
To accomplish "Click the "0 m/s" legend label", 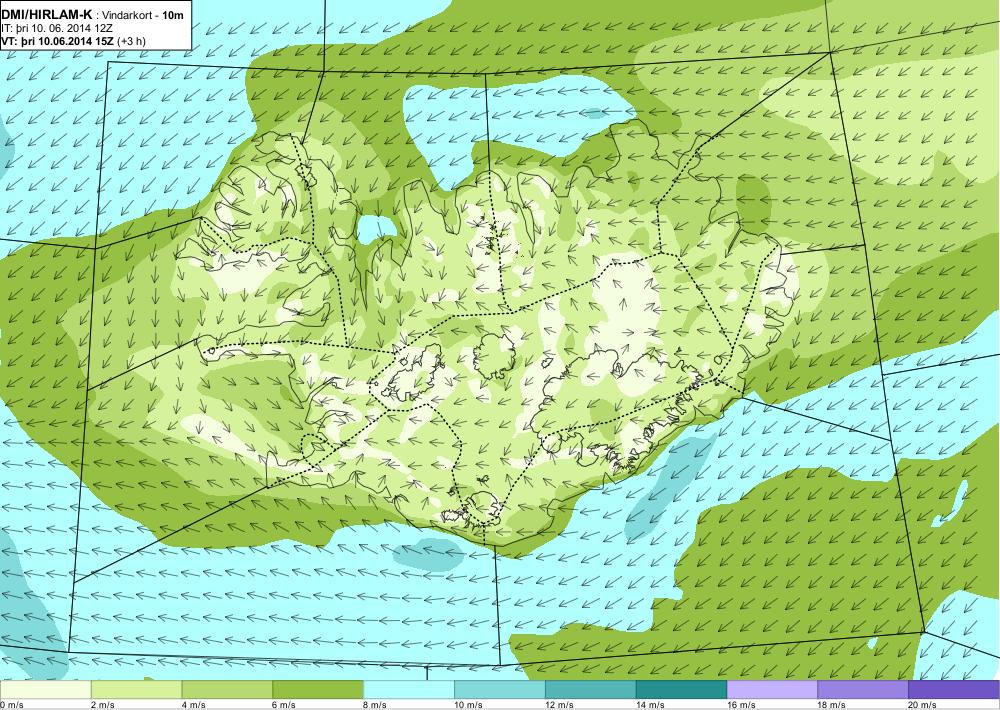I will click(12, 705).
